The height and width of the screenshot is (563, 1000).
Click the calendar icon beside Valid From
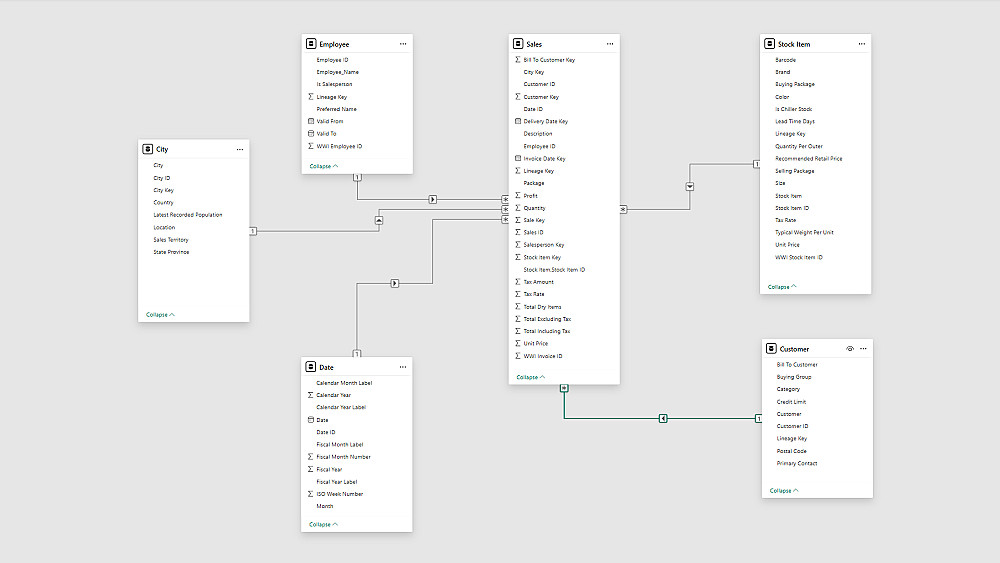[311, 121]
